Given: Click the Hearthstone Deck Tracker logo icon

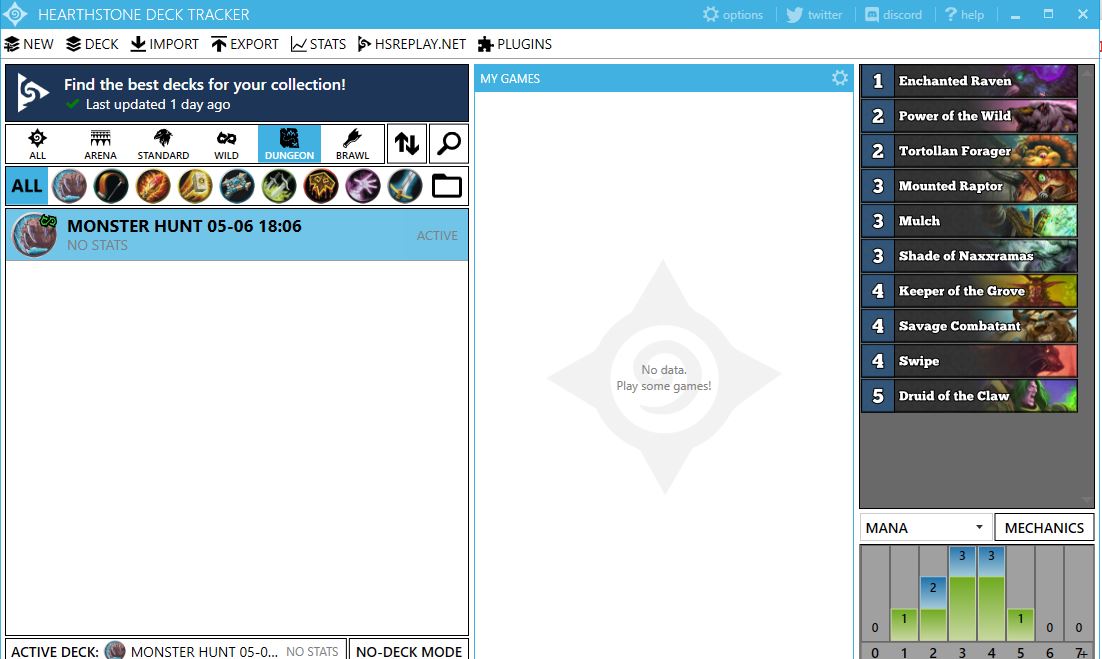Looking at the screenshot, I should coord(15,14).
